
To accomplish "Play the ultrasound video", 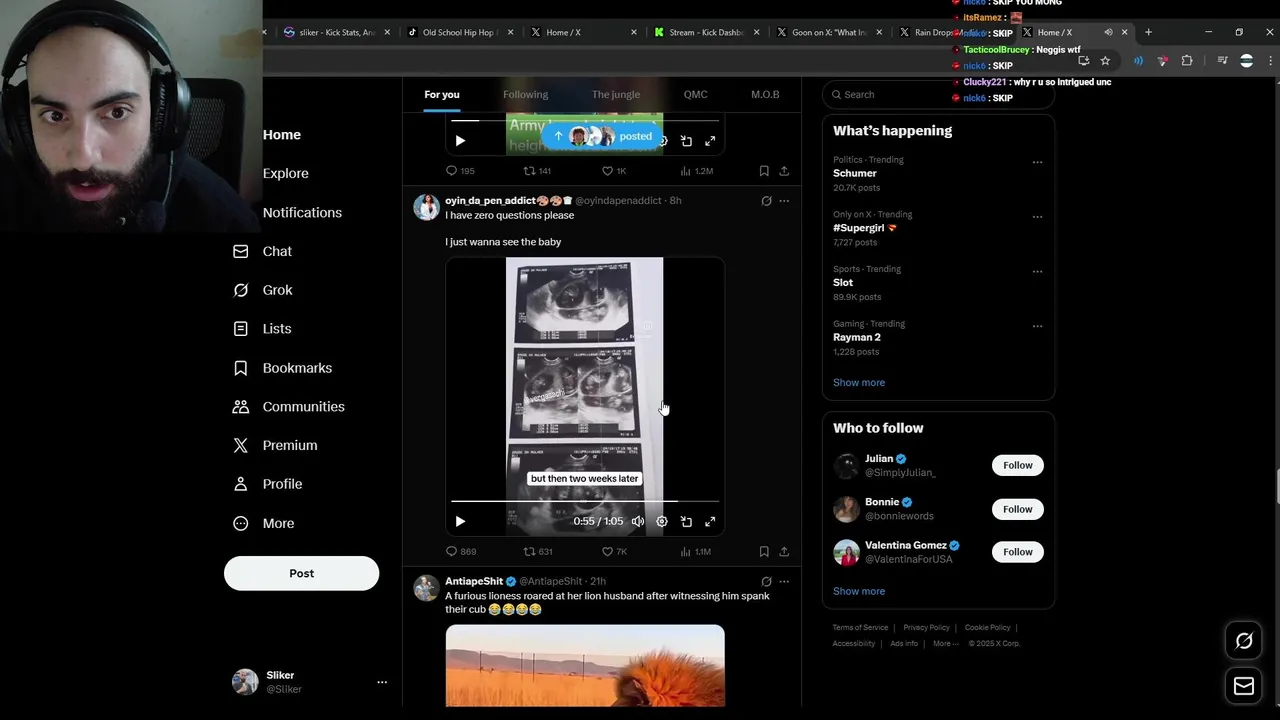I will tap(460, 521).
